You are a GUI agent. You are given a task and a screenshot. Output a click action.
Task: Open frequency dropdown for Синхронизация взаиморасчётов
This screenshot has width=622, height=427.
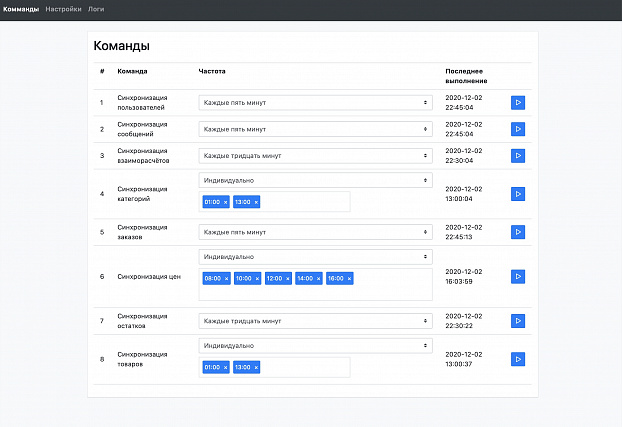(315, 156)
